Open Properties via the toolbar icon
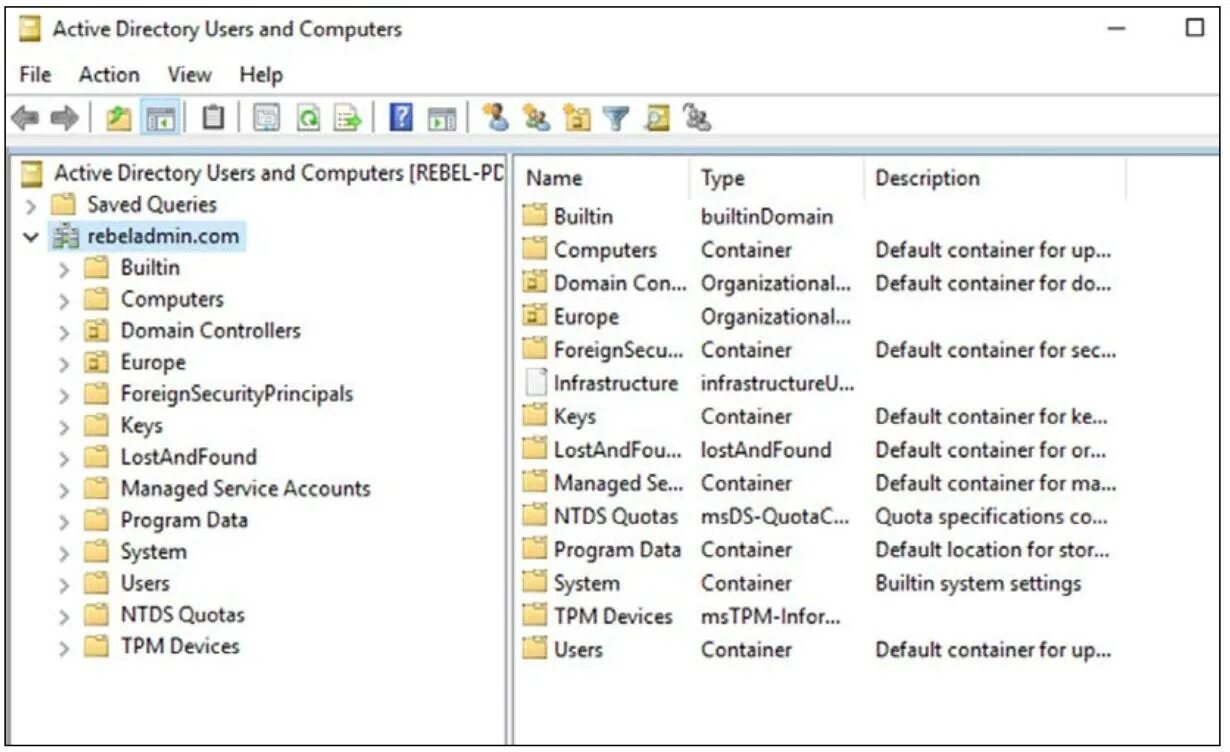 point(265,118)
